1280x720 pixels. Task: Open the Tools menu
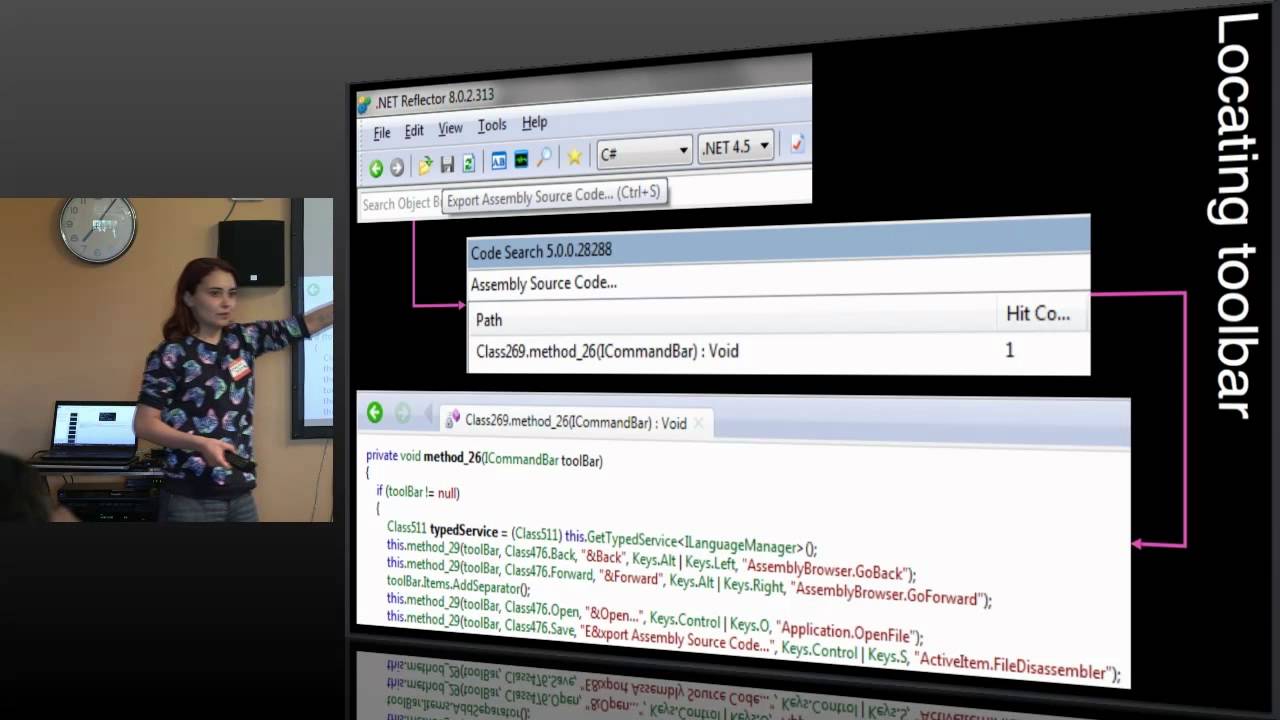[492, 125]
